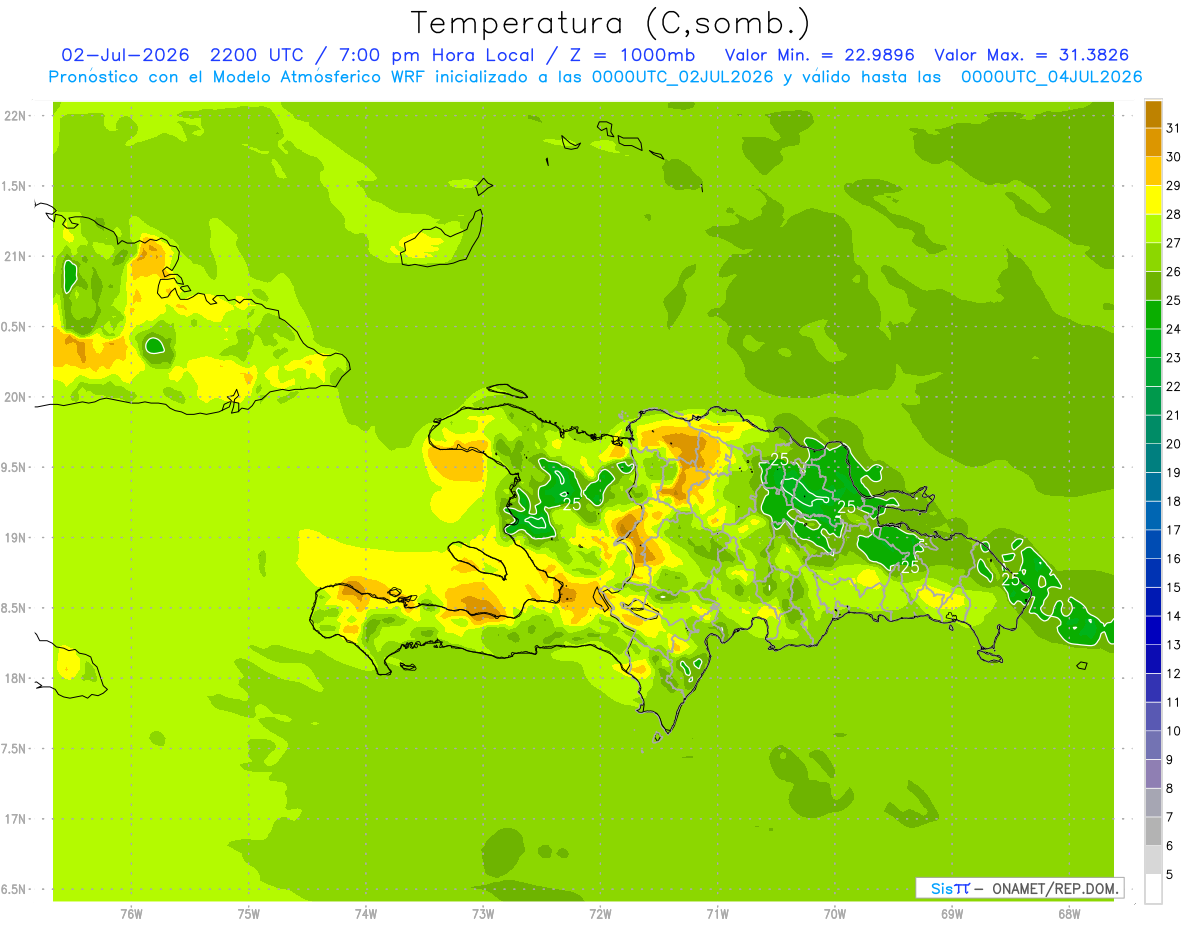
Task: Click the legend value 28
Action: [1174, 214]
